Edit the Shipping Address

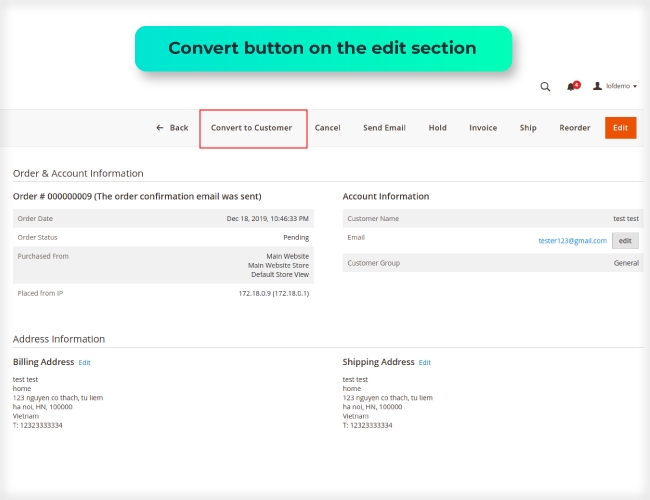[x=425, y=362]
